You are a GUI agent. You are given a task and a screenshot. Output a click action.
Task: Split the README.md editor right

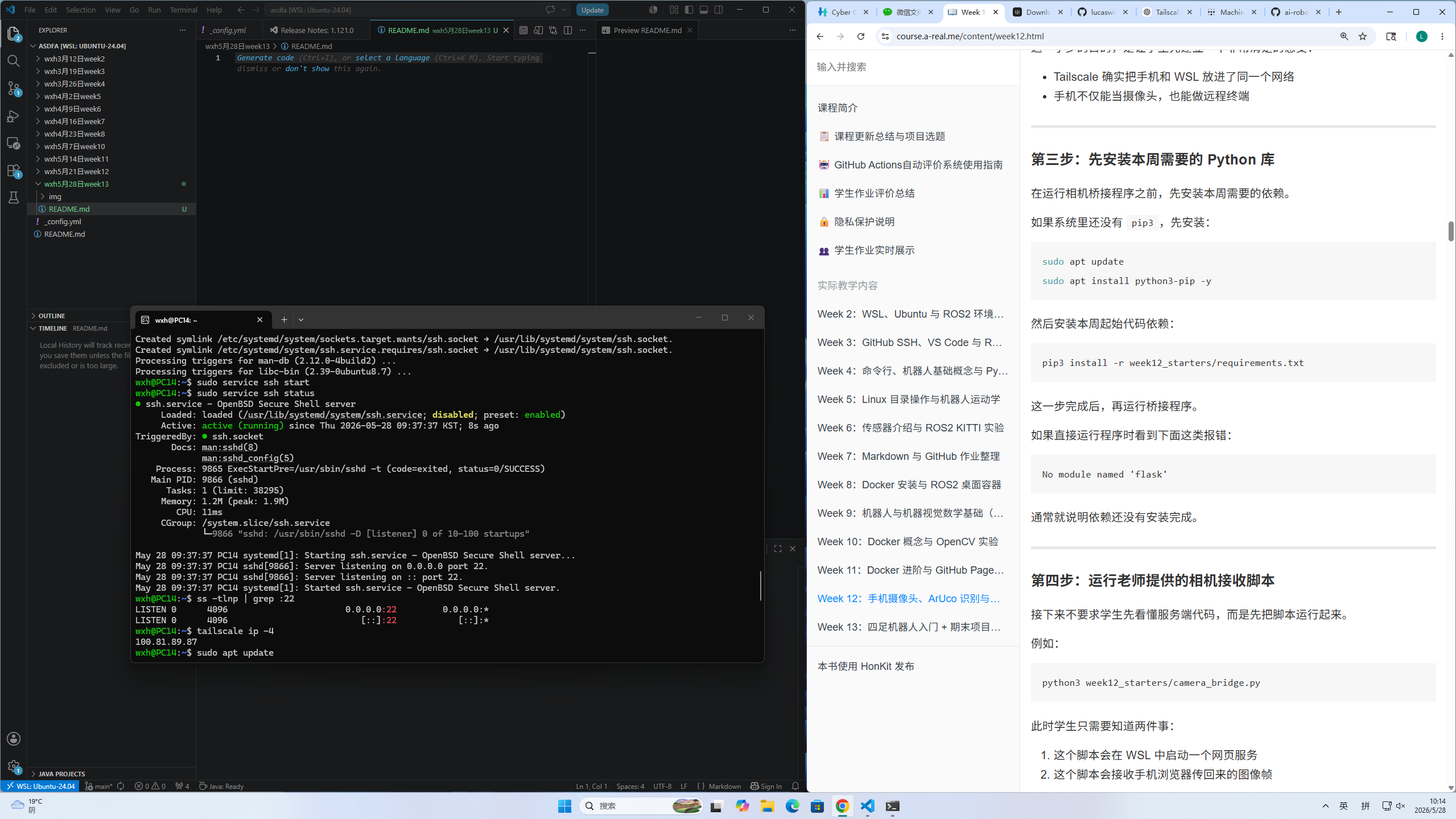(x=568, y=30)
